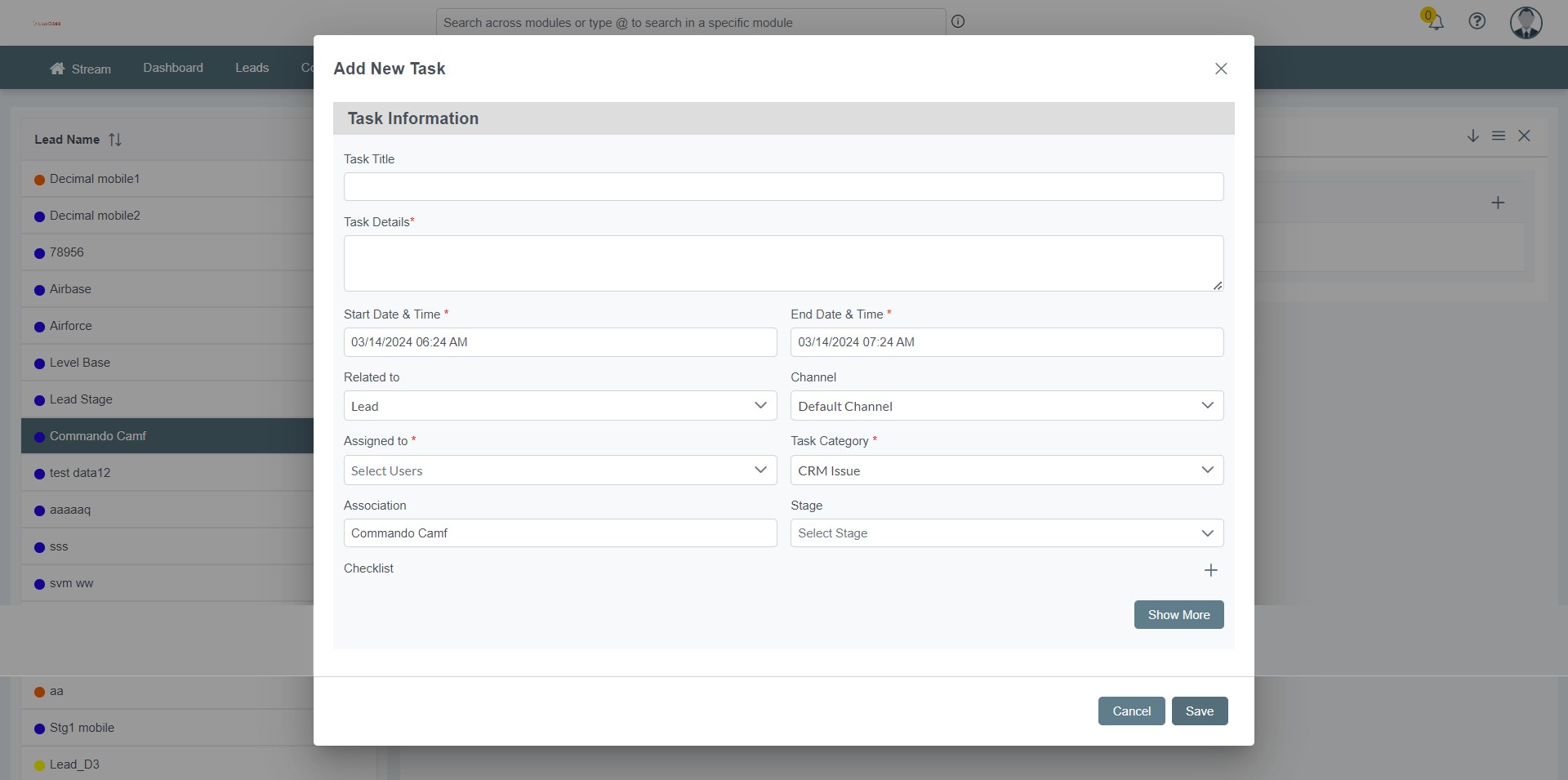This screenshot has width=1568, height=780.
Task: Close the Add New Task dialog
Action: click(x=1221, y=69)
